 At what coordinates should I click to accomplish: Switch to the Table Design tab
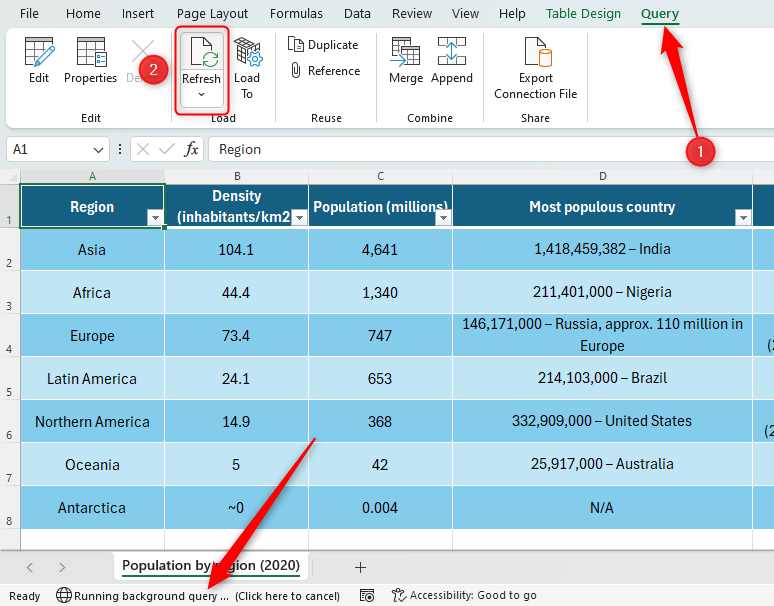pos(583,14)
